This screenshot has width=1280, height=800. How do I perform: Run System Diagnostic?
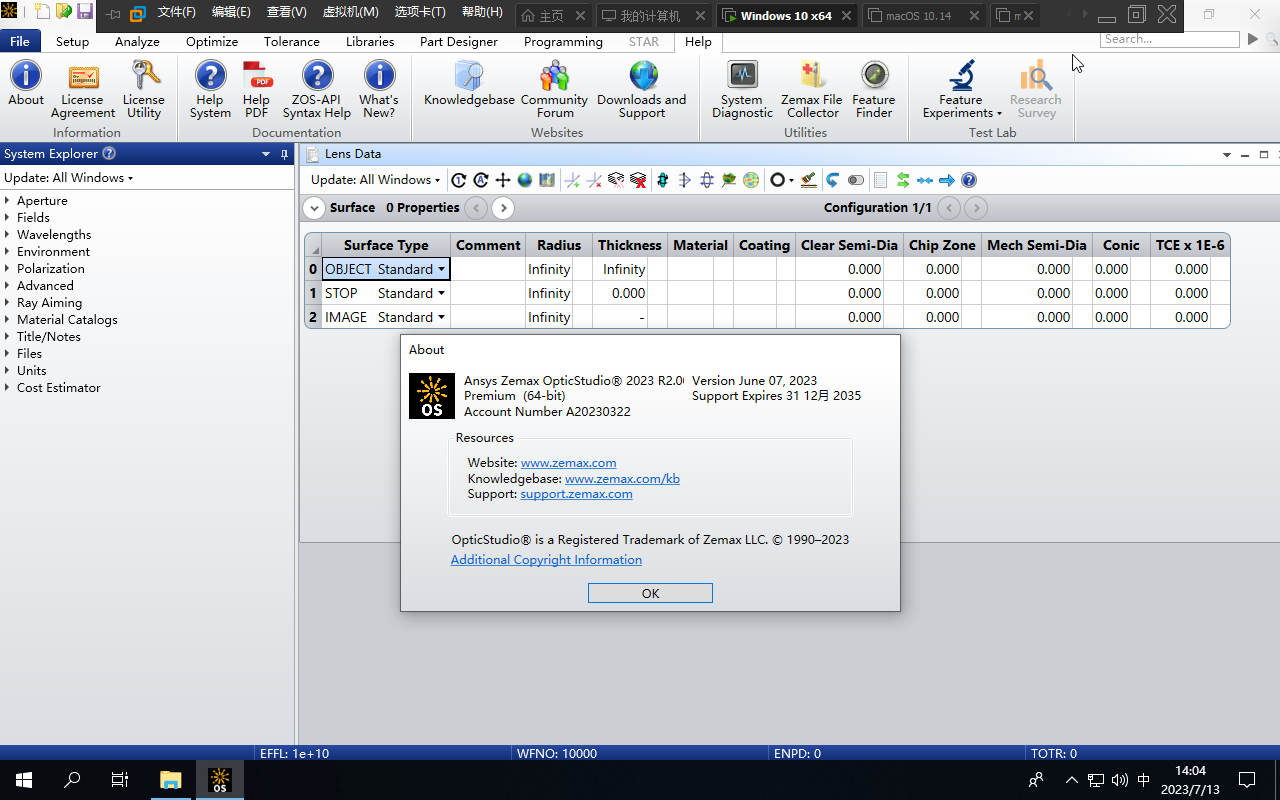tap(743, 90)
